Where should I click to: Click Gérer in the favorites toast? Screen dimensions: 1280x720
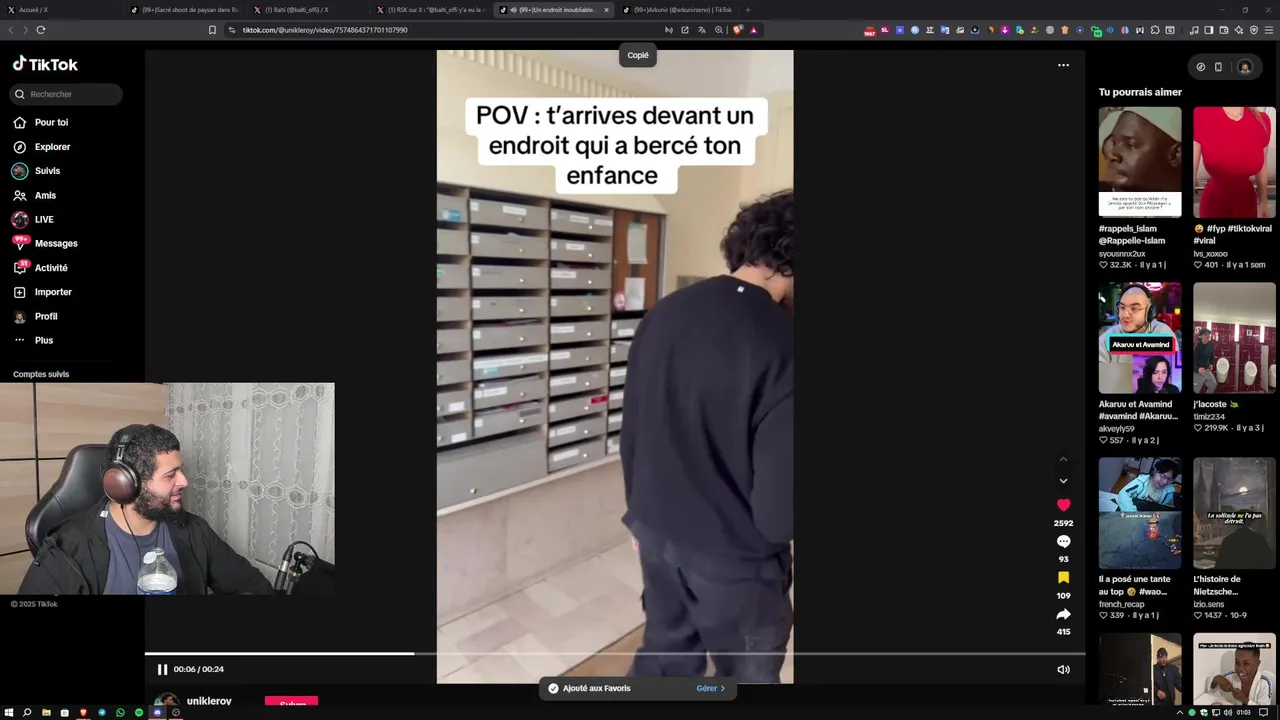710,688
